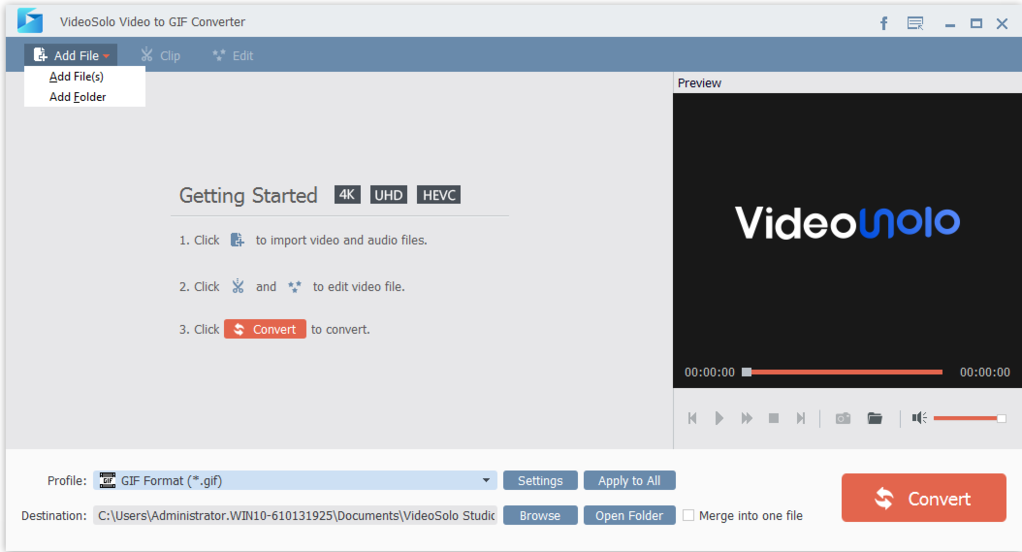The image size is (1022, 552).
Task: Click the Facebook icon in title bar
Action: coord(884,23)
